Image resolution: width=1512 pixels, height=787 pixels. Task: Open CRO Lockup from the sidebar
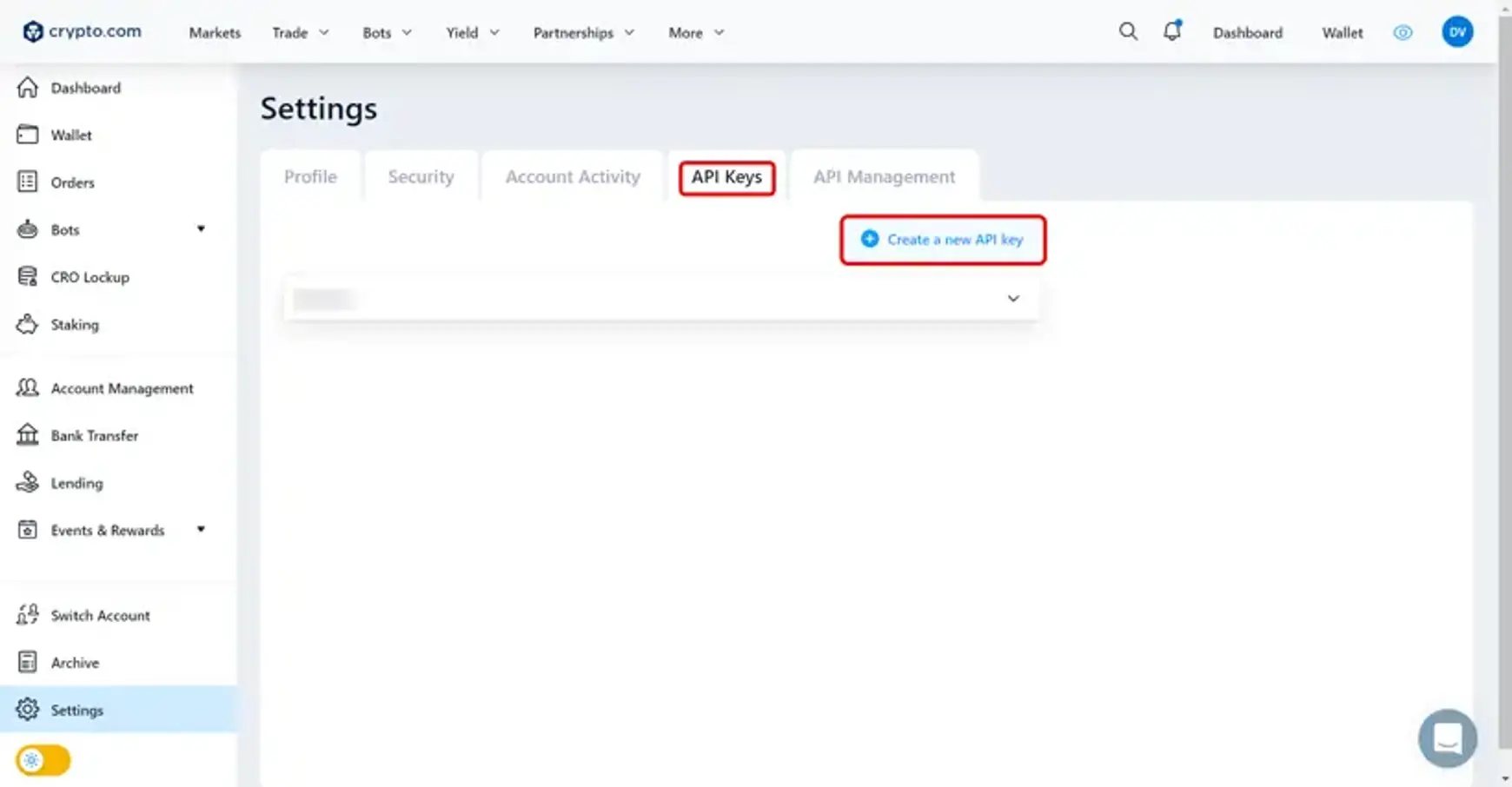point(88,276)
